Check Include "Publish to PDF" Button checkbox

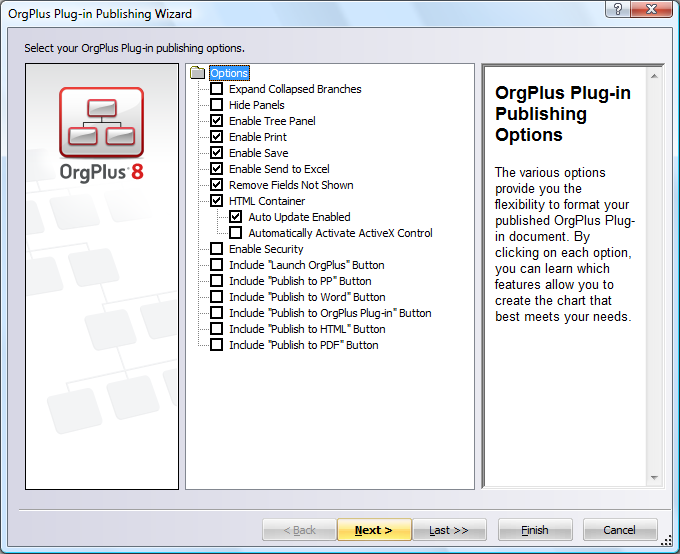216,345
